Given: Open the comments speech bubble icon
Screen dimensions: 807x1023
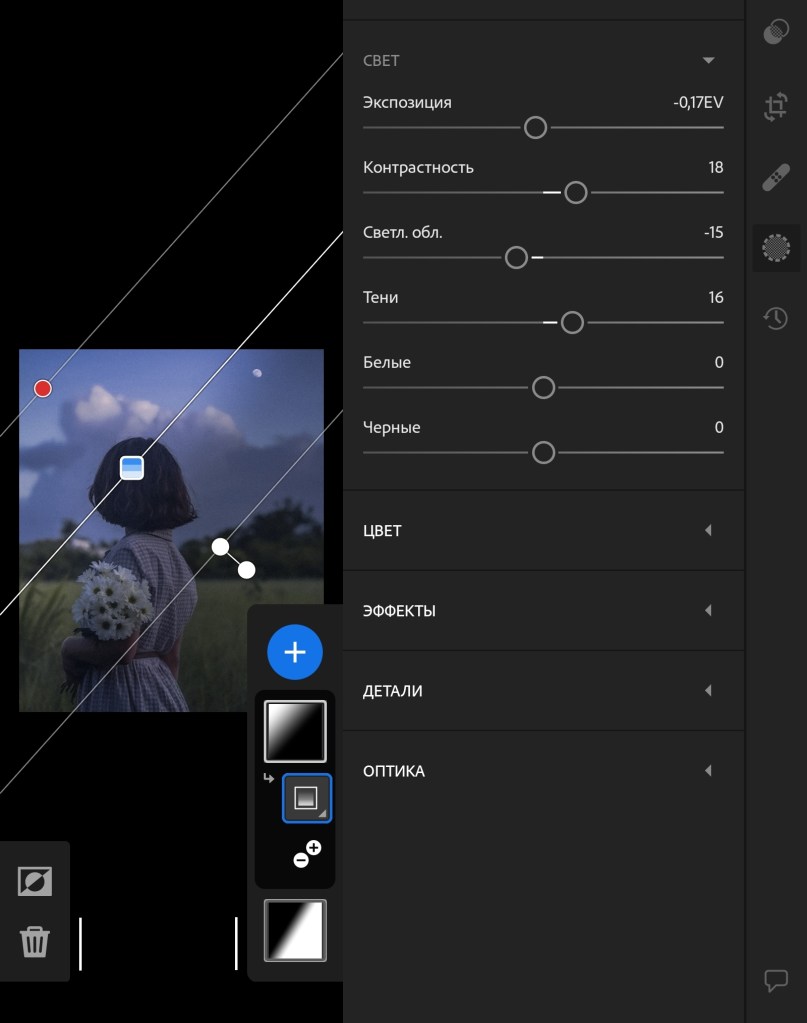Looking at the screenshot, I should click(x=776, y=980).
